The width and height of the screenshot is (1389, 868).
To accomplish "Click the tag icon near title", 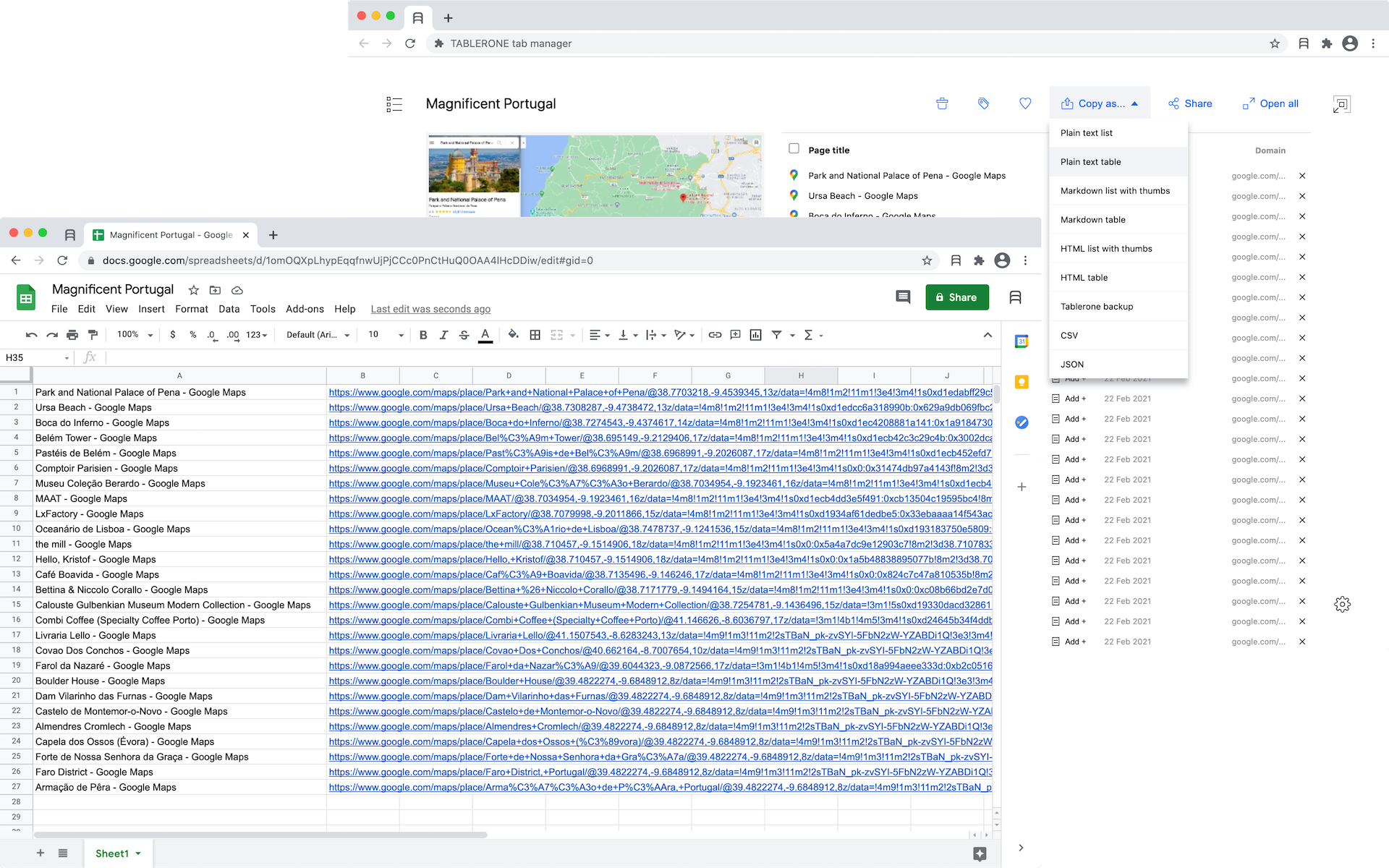I will (983, 103).
